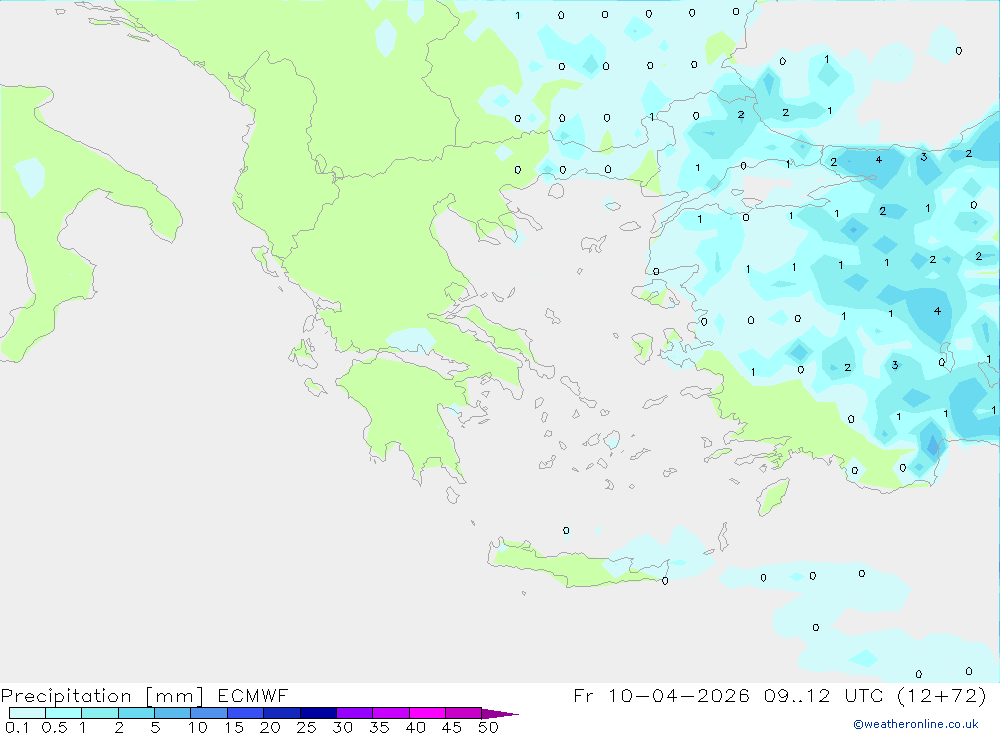Select the 45–50 mm legend swatch
The image size is (1000, 733).
[464, 713]
